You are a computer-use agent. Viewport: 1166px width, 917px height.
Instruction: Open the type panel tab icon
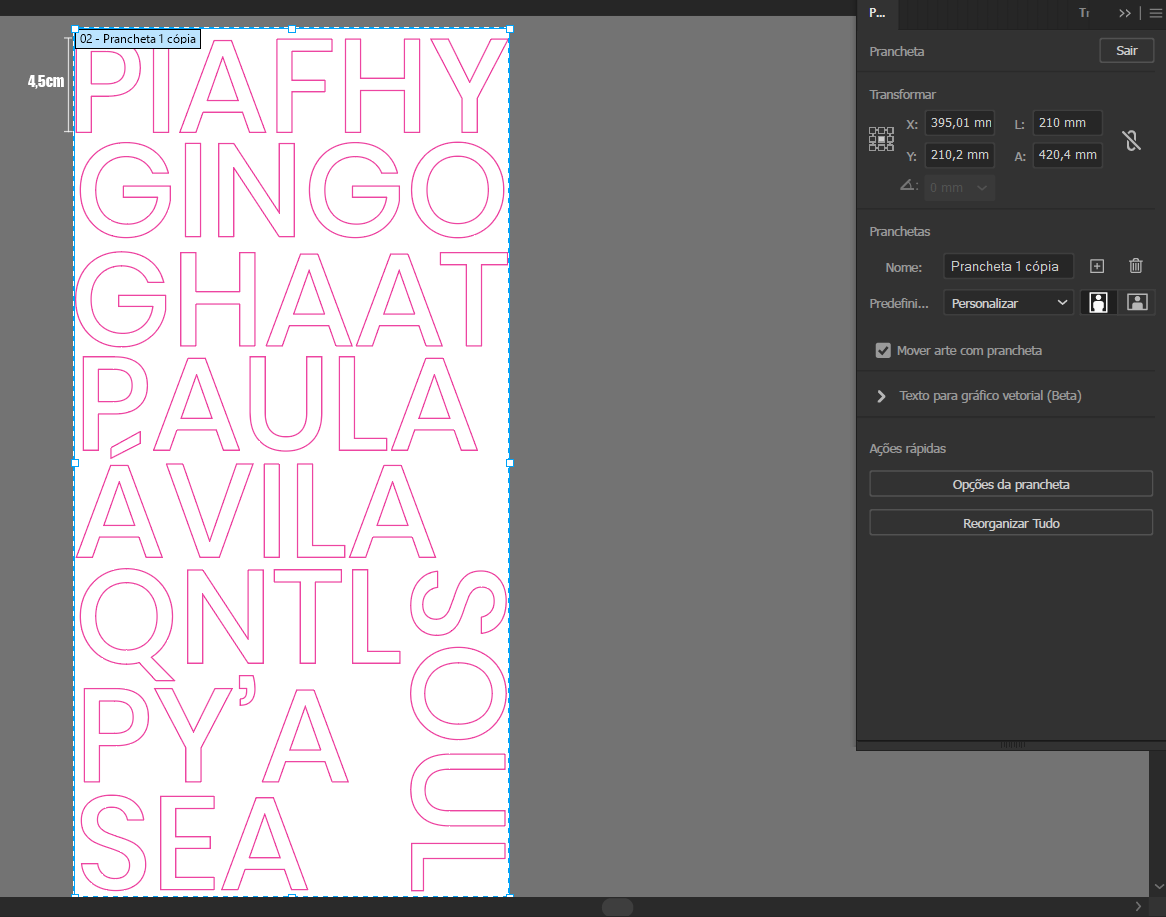[1084, 13]
